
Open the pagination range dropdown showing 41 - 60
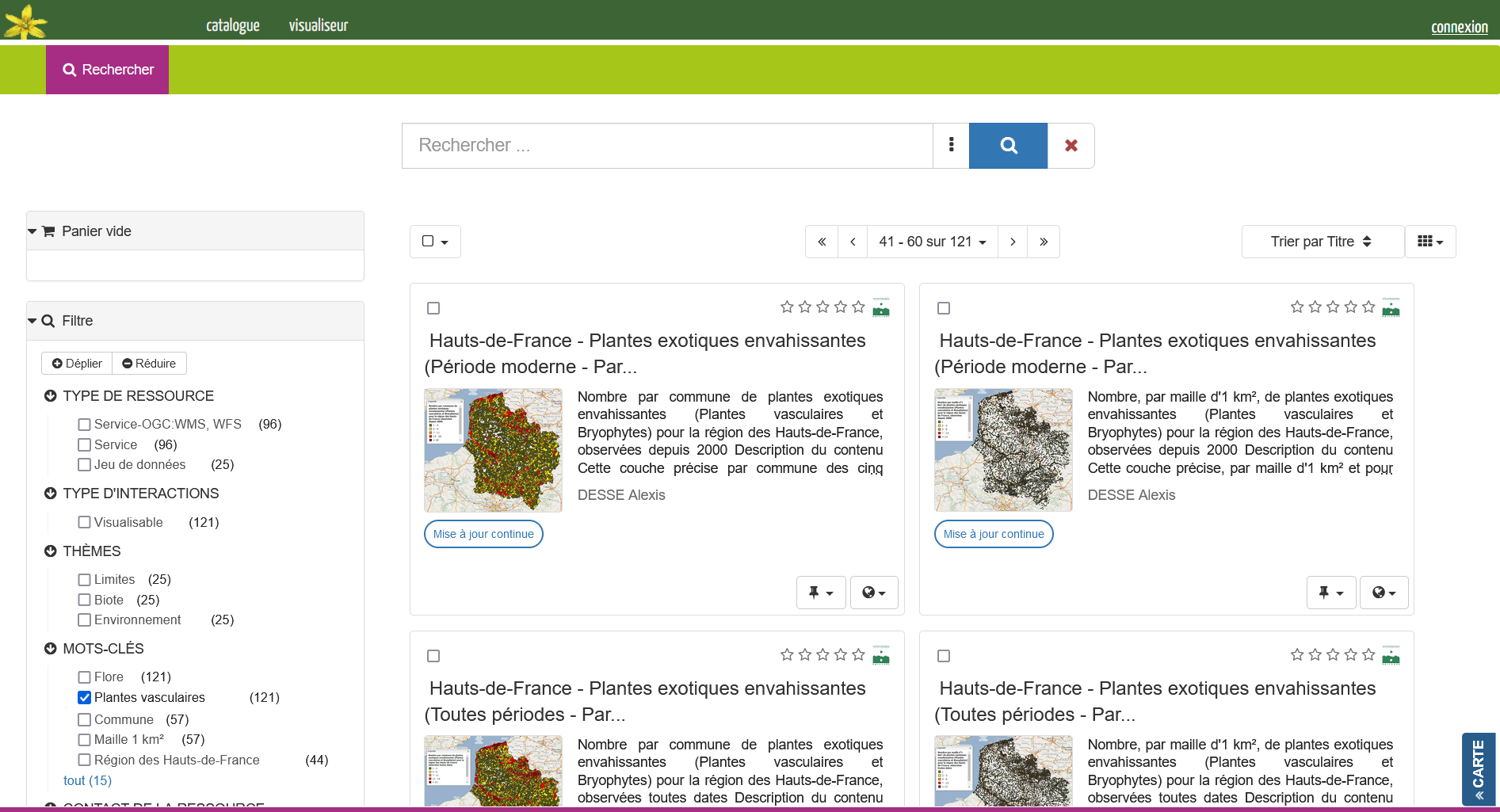[932, 241]
